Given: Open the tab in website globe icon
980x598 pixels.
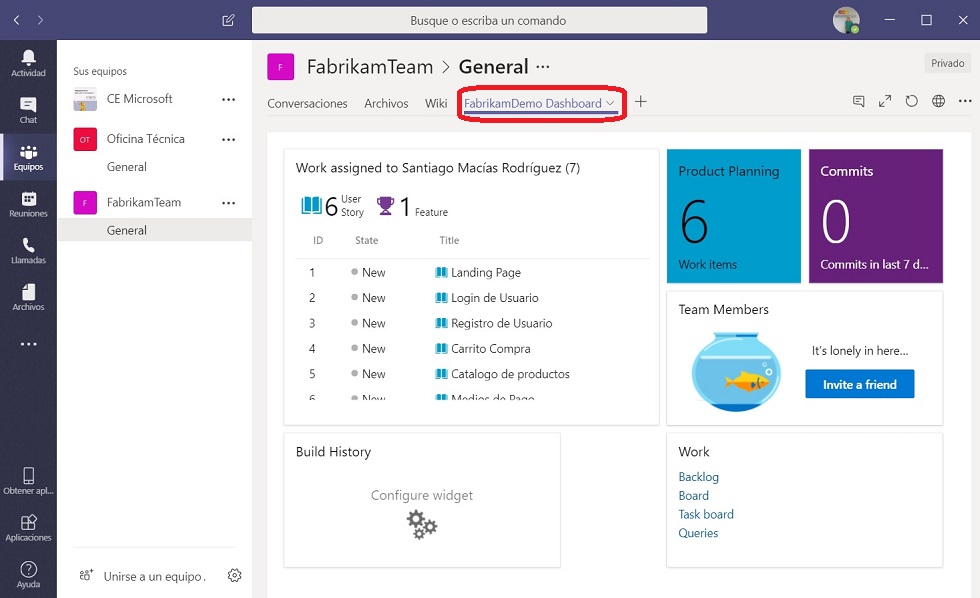Looking at the screenshot, I should pos(938,101).
